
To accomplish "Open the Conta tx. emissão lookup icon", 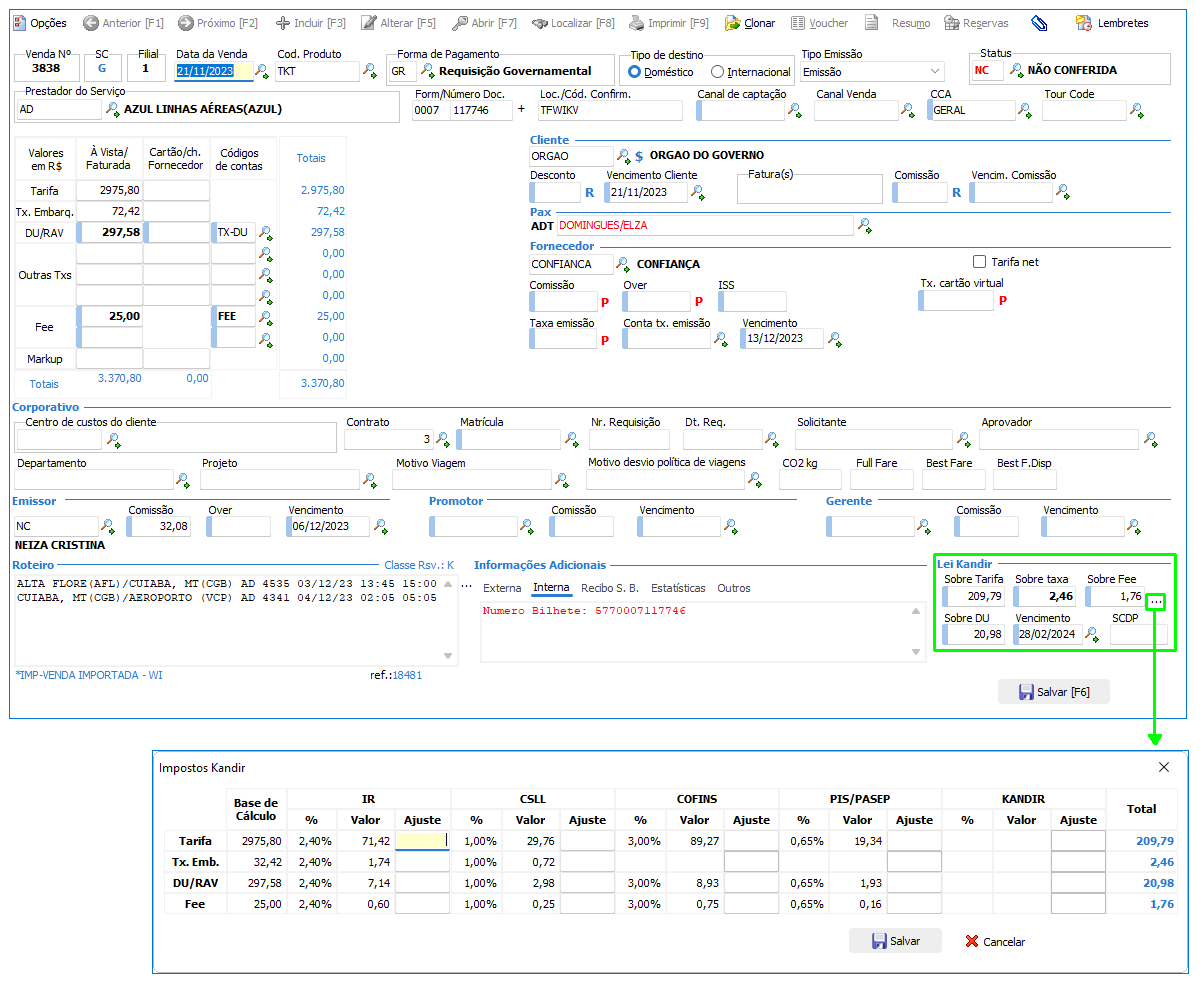I will tap(720, 339).
